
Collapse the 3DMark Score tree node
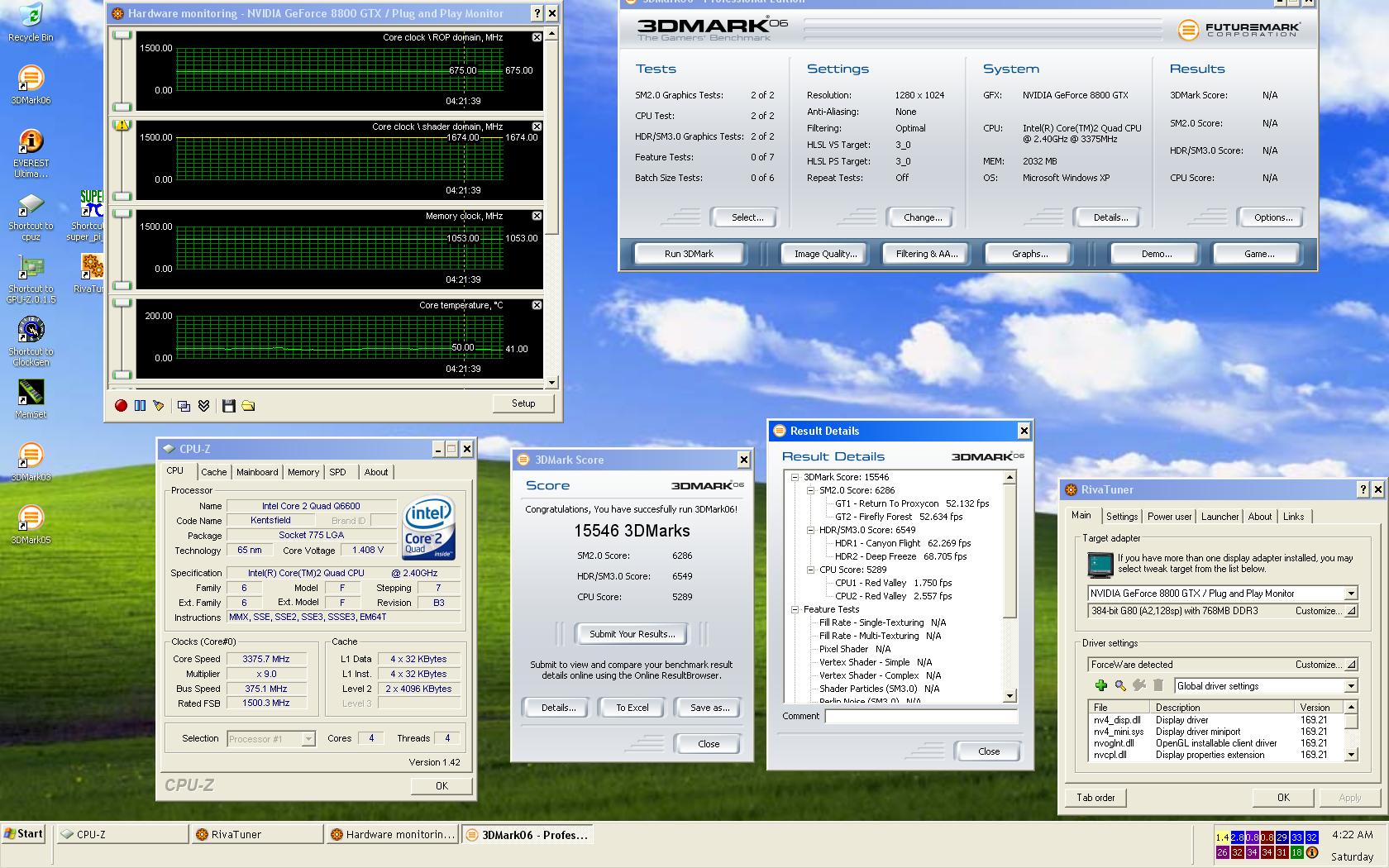point(795,477)
